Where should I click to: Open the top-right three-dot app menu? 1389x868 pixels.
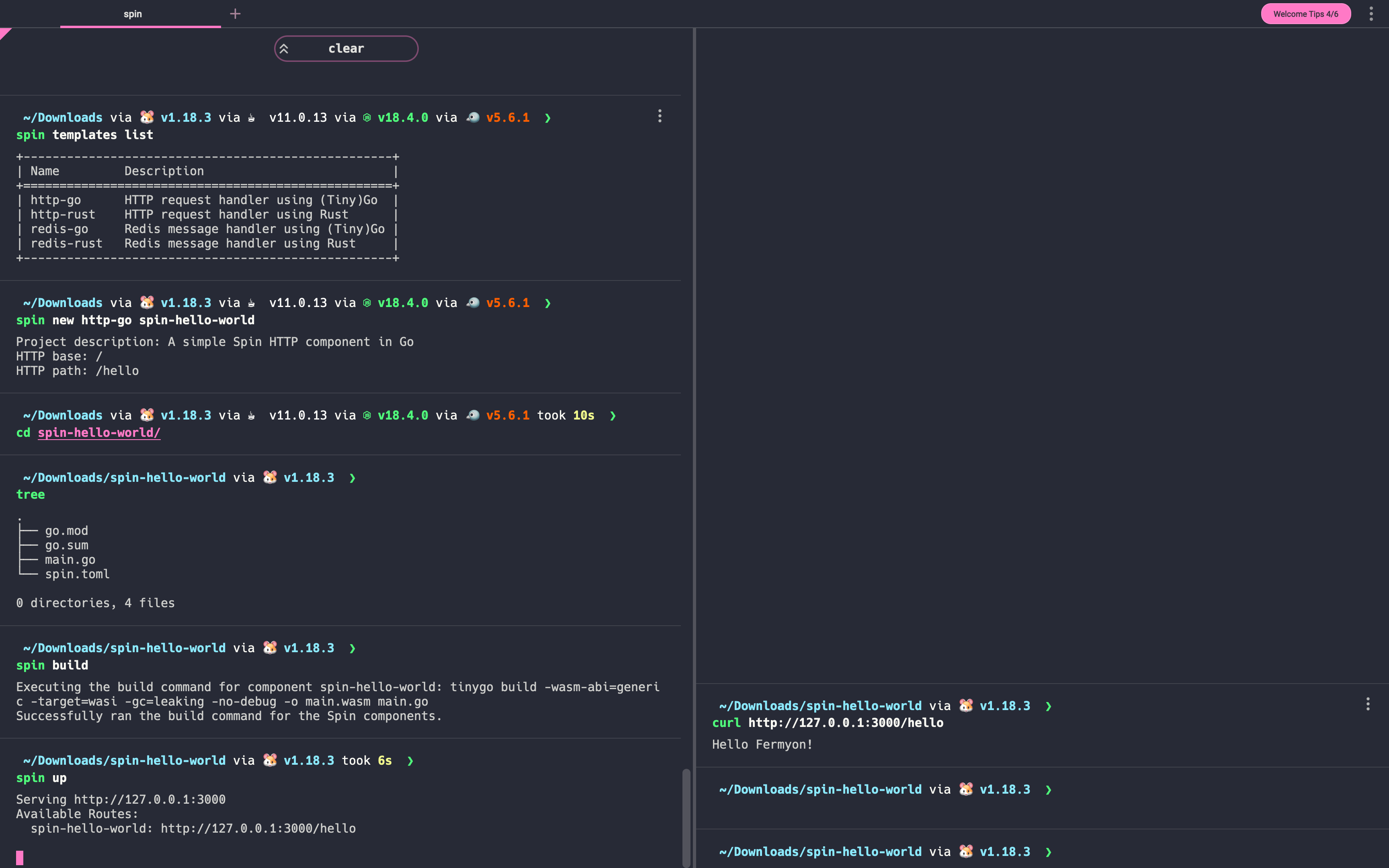[1371, 14]
